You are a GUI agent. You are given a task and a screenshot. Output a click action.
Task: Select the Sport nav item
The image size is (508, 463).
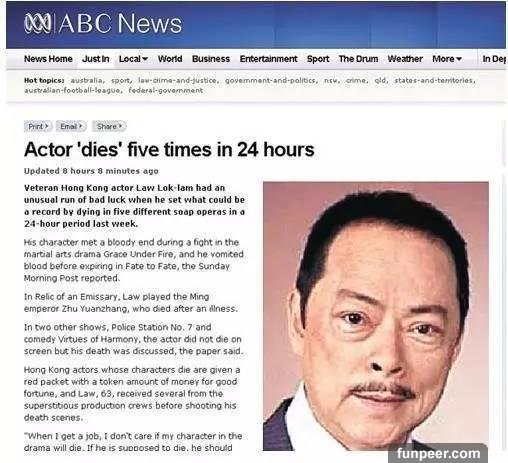(x=318, y=59)
